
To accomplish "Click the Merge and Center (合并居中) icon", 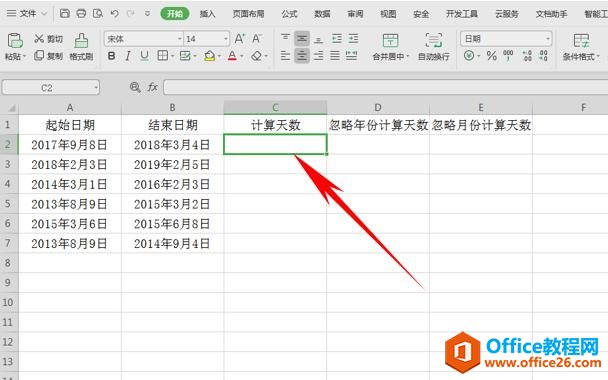I will [x=390, y=41].
